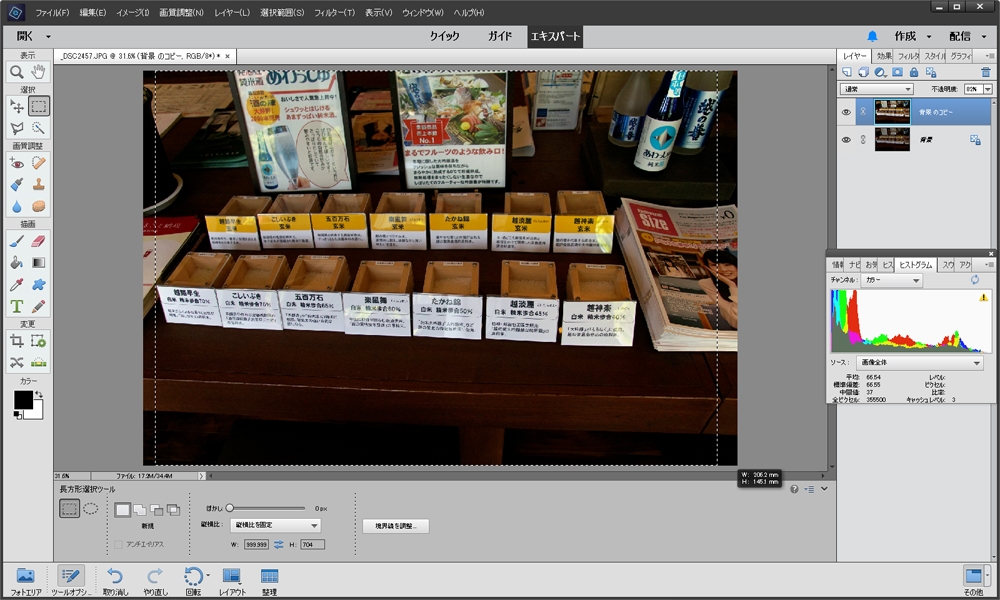Select the Quick Selection wand tool

coord(38,128)
